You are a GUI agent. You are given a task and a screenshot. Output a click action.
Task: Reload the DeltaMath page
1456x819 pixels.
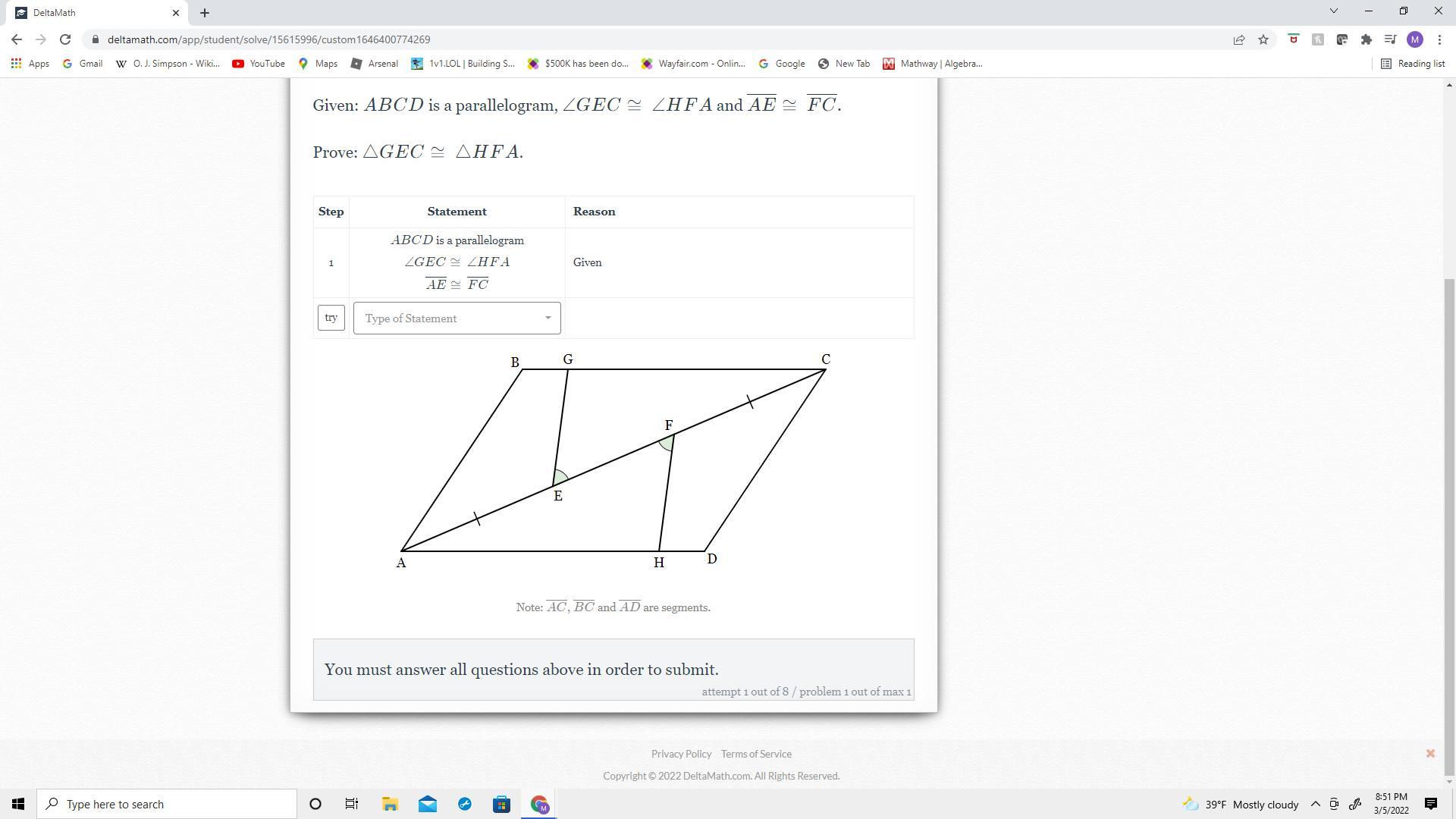(65, 39)
